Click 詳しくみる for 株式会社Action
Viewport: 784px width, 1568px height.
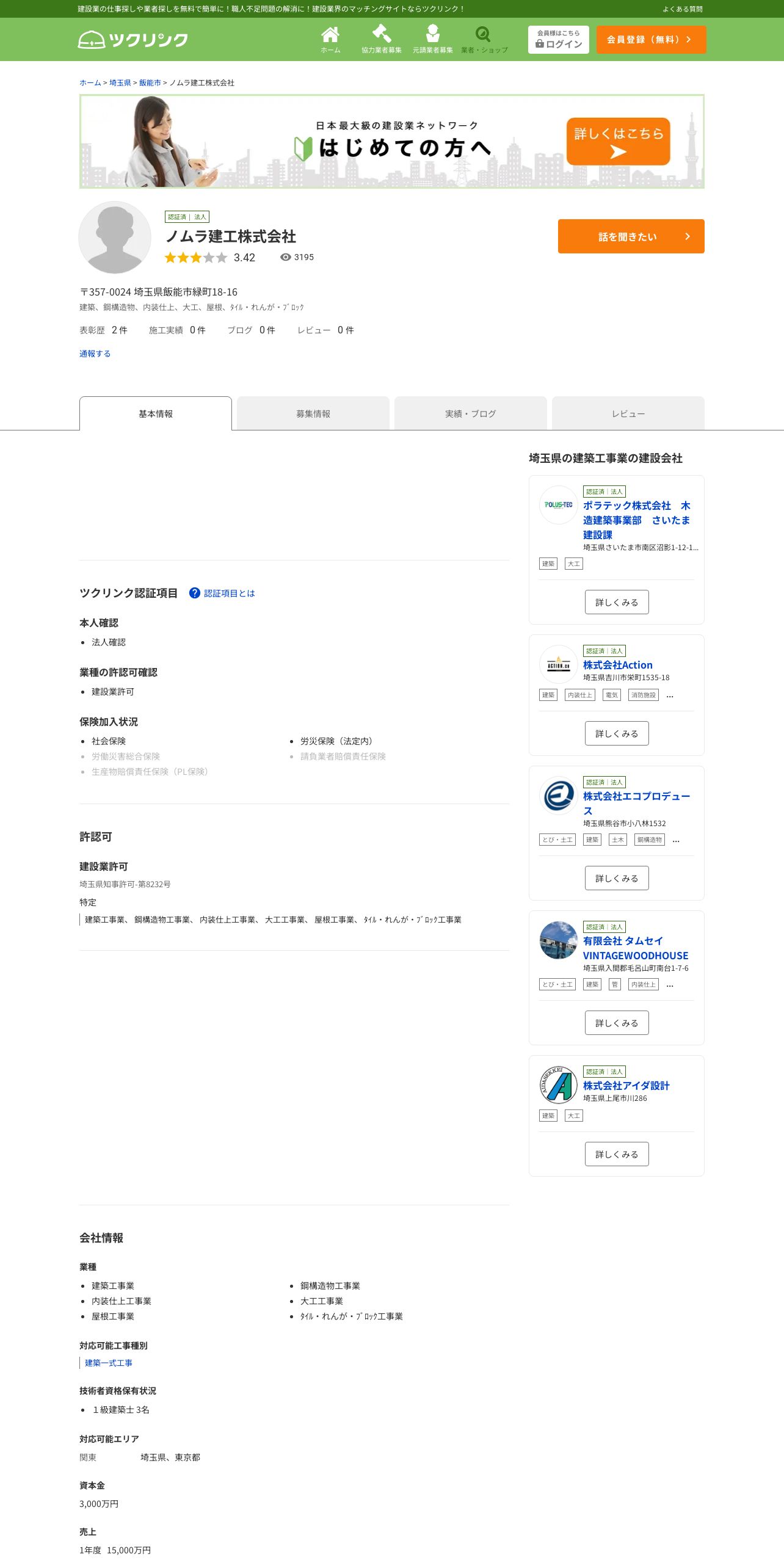coord(617,733)
